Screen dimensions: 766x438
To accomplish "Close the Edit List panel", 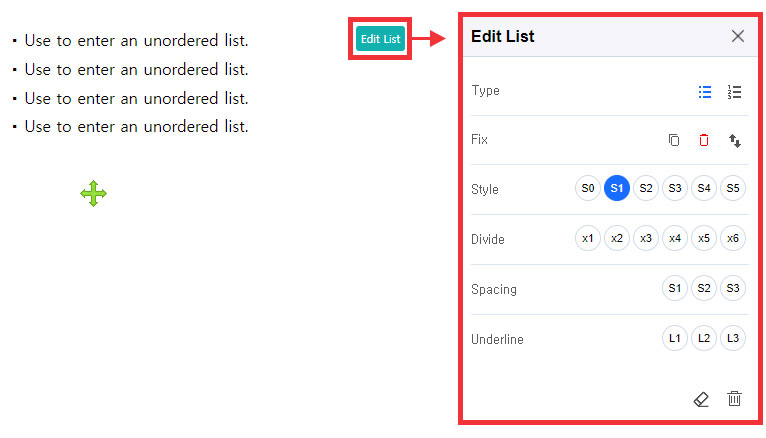I will point(738,36).
